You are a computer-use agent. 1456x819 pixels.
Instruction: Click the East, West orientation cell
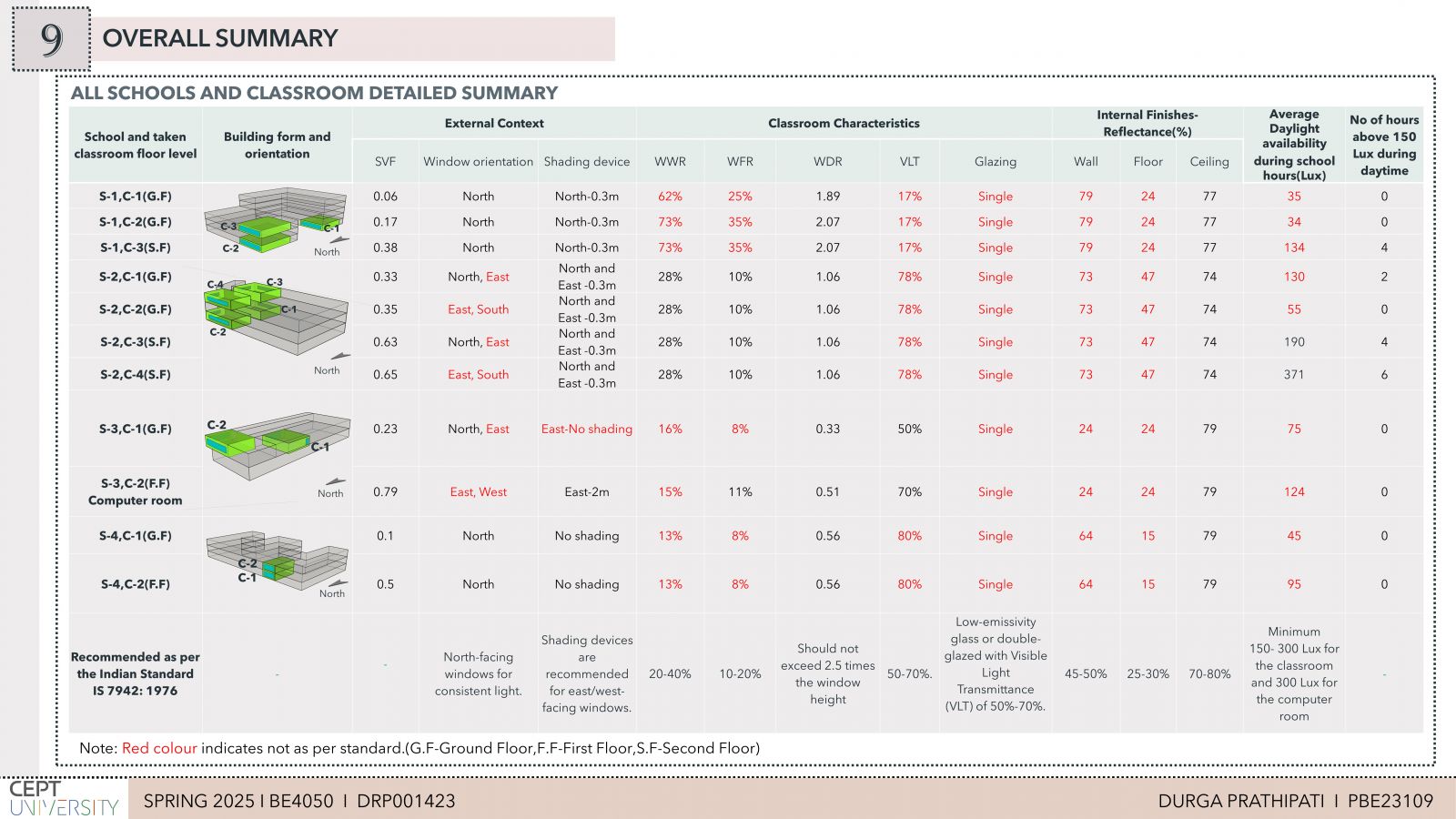coord(478,491)
